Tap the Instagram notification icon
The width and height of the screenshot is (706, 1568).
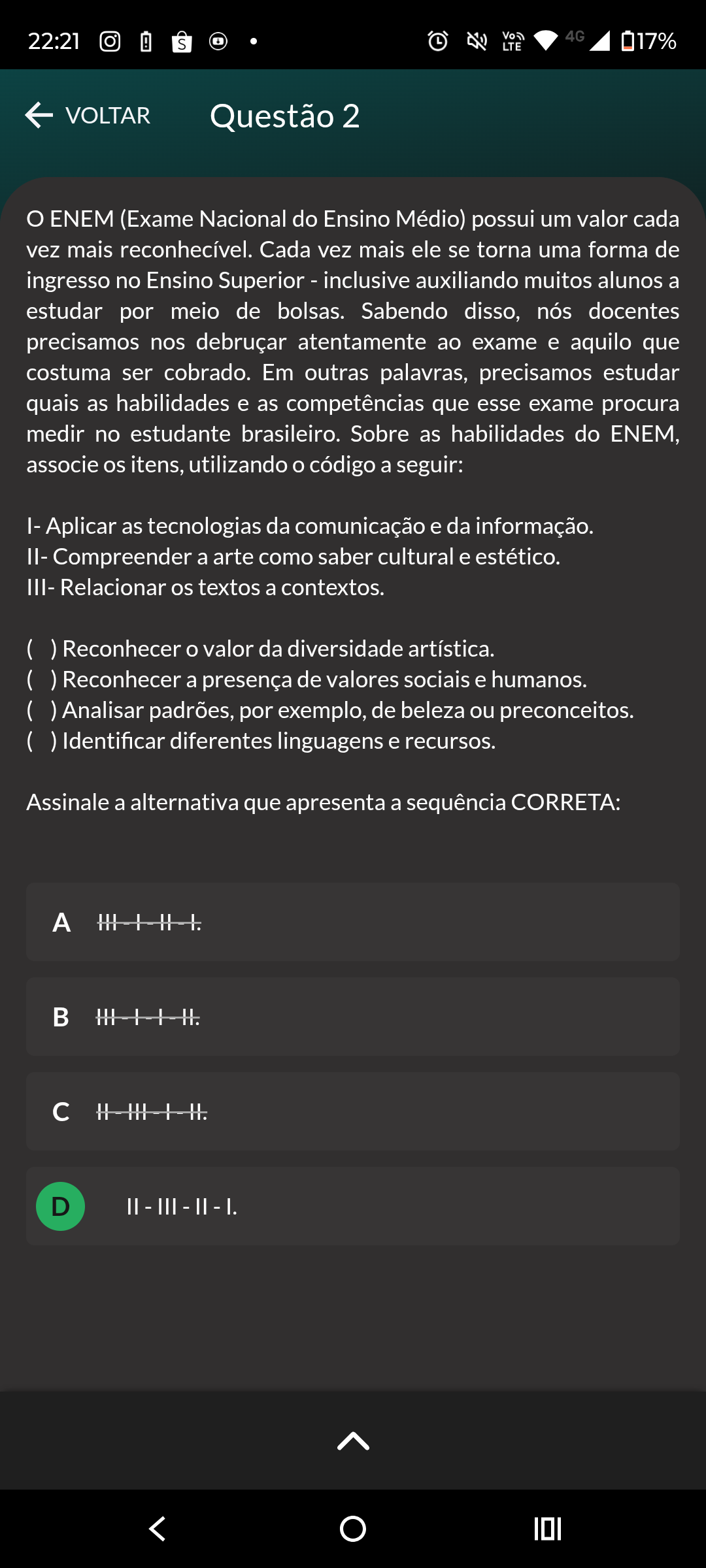click(x=110, y=42)
